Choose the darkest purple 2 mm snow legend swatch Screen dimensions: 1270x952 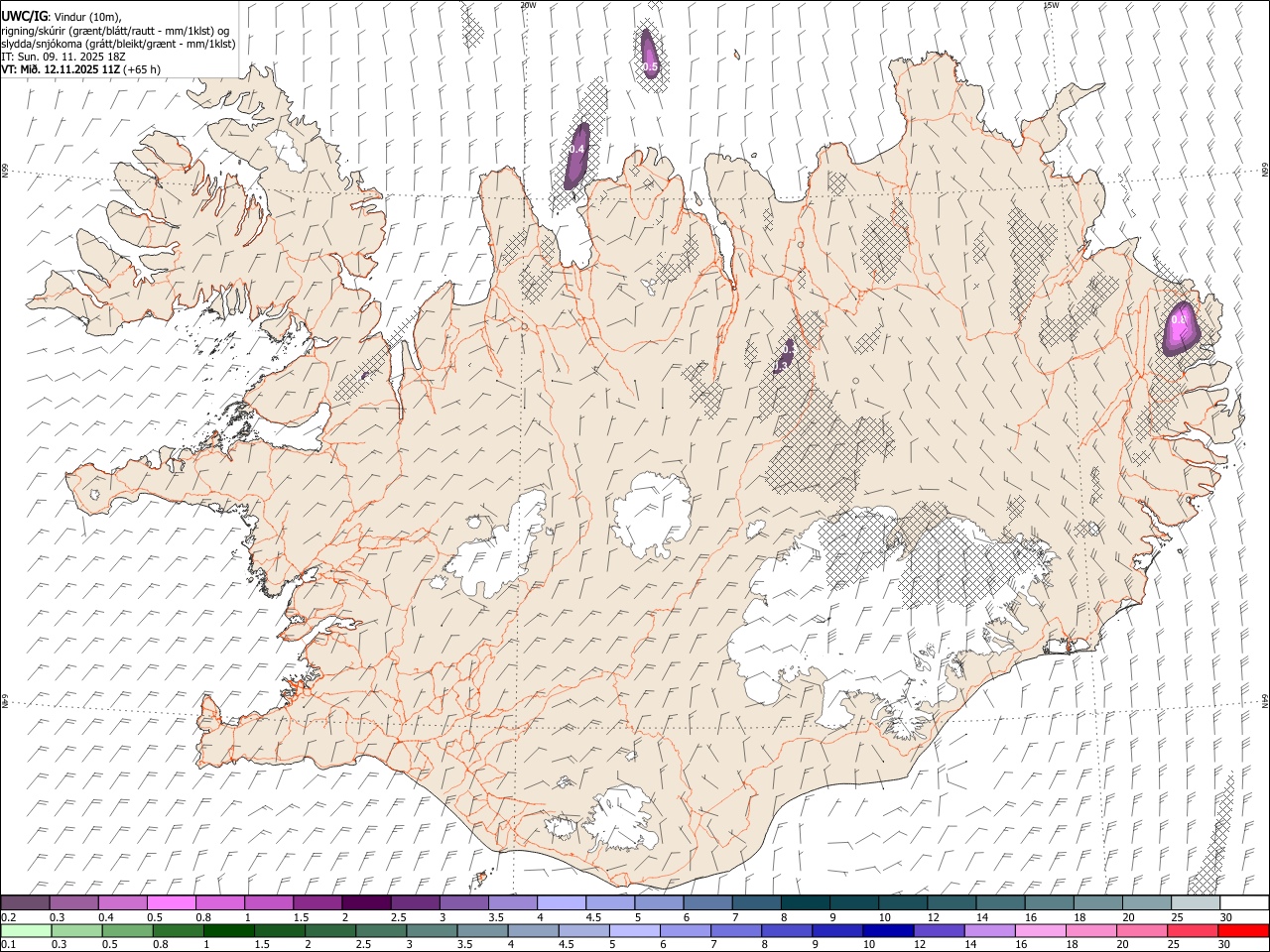[366, 903]
